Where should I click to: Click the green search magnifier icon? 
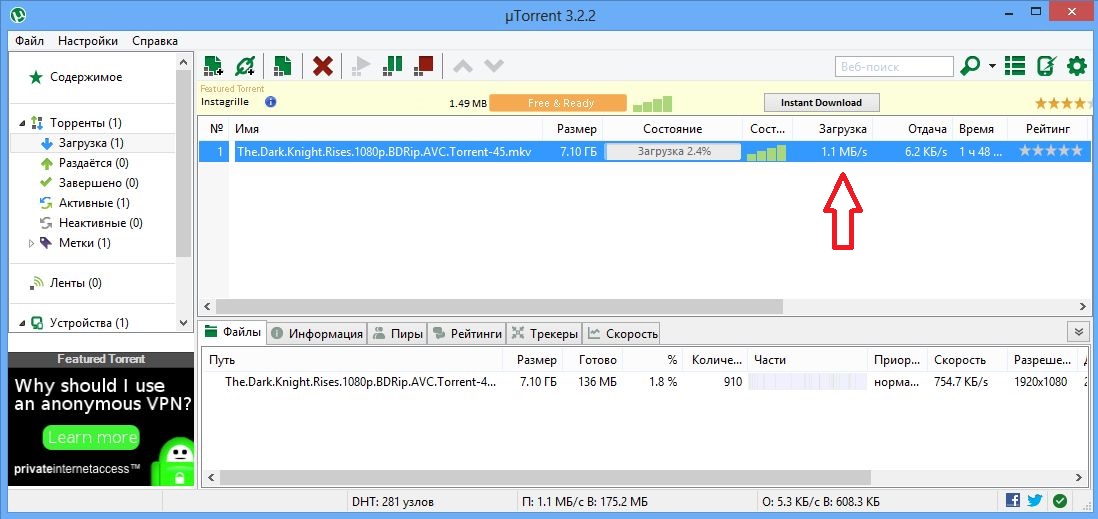coord(970,67)
